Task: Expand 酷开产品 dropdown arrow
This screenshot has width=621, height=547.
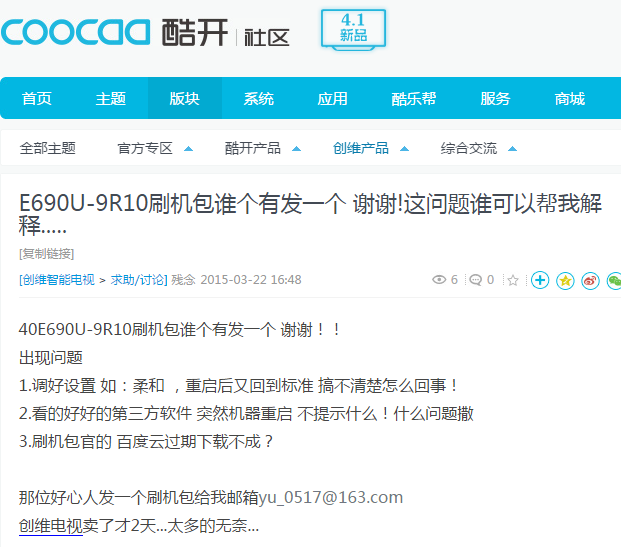Action: (x=296, y=149)
